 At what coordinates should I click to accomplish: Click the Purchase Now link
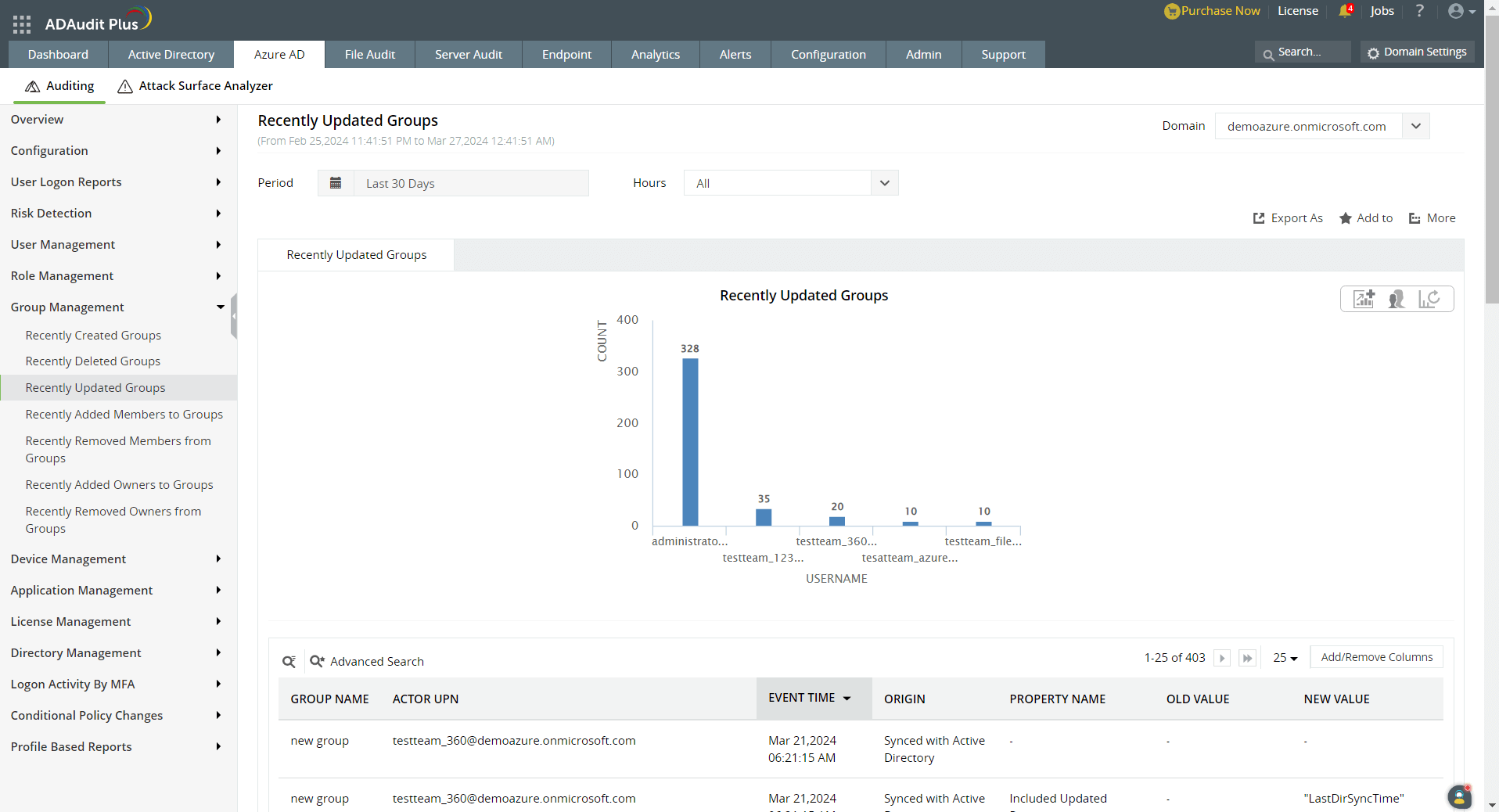(1219, 11)
